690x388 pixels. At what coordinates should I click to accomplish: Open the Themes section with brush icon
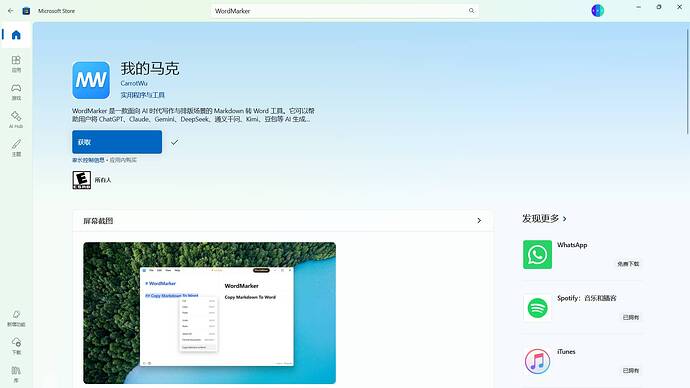tap(16, 148)
